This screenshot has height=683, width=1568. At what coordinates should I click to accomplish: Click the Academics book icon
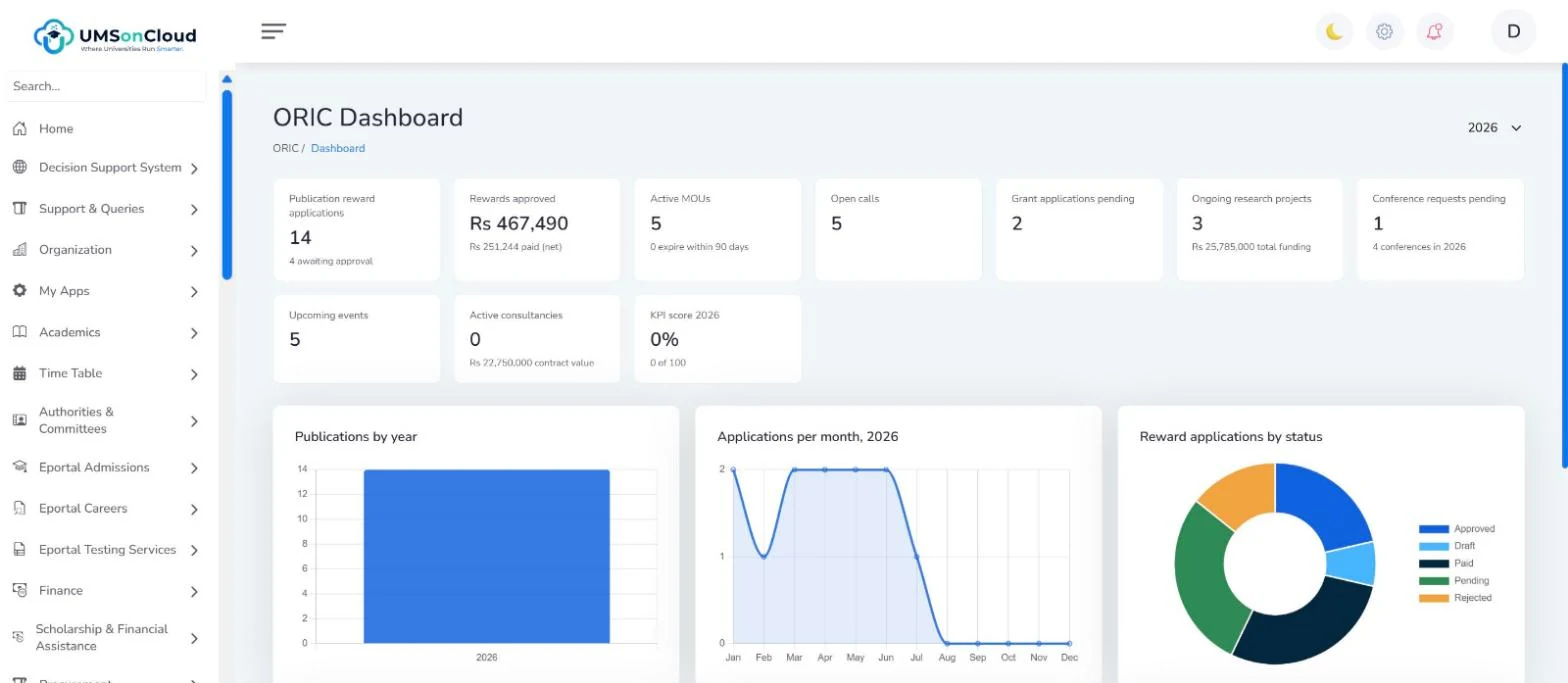coord(19,331)
